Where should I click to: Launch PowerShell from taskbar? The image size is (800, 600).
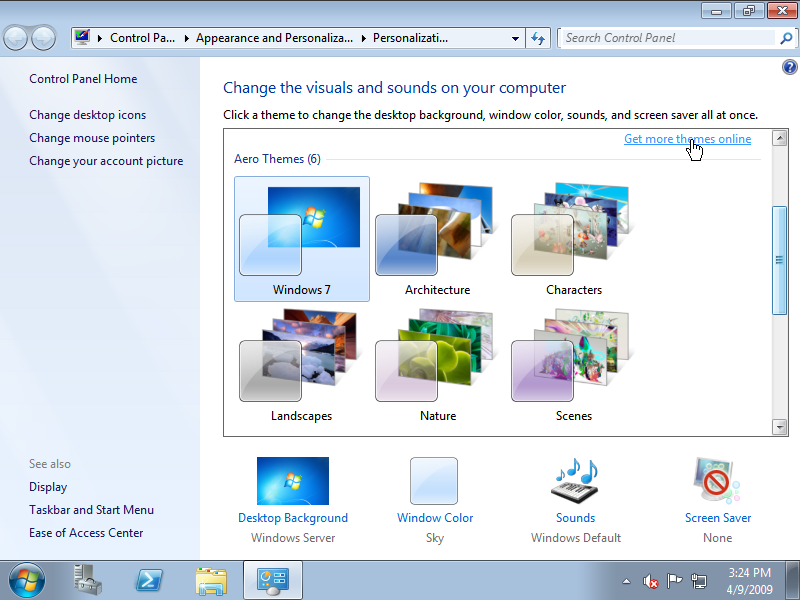[148, 580]
